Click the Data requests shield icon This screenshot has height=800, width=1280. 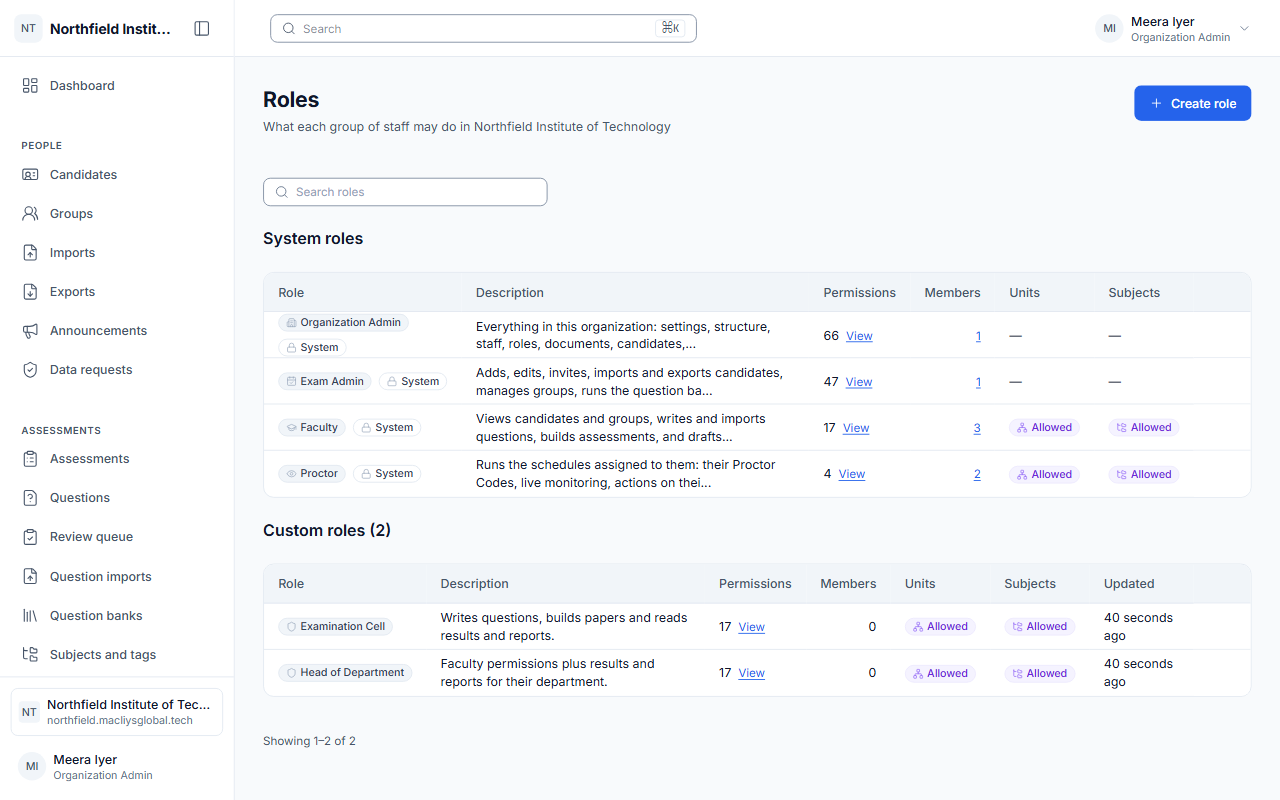[30, 370]
